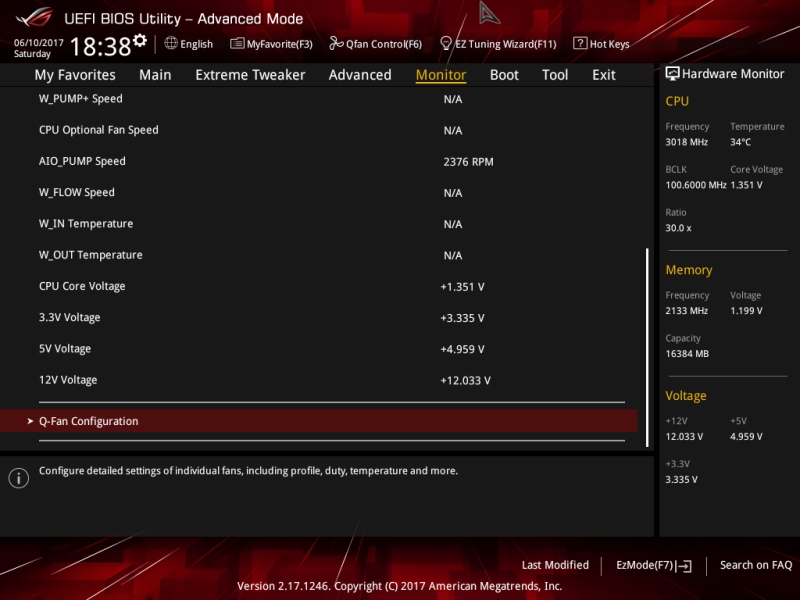Click the 34°C CPU temperature reading
Viewport: 800px width, 600px height.
[740, 142]
